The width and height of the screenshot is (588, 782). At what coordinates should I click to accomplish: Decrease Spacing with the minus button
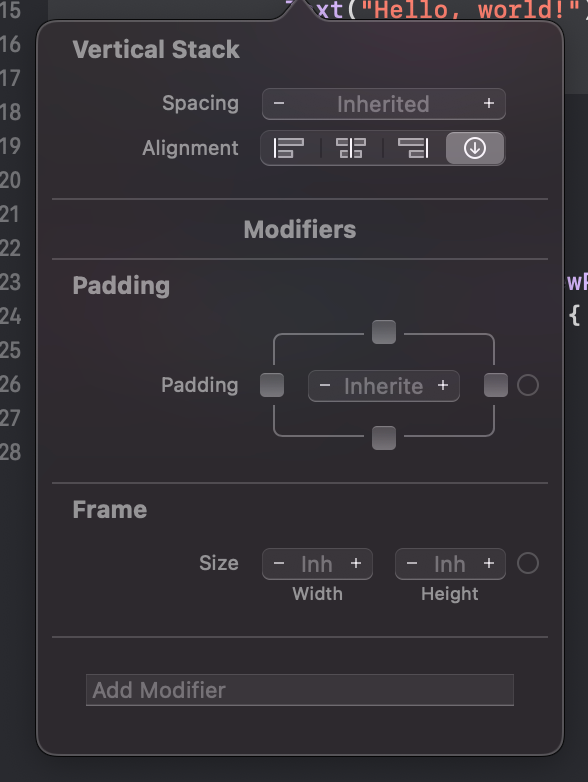click(279, 104)
